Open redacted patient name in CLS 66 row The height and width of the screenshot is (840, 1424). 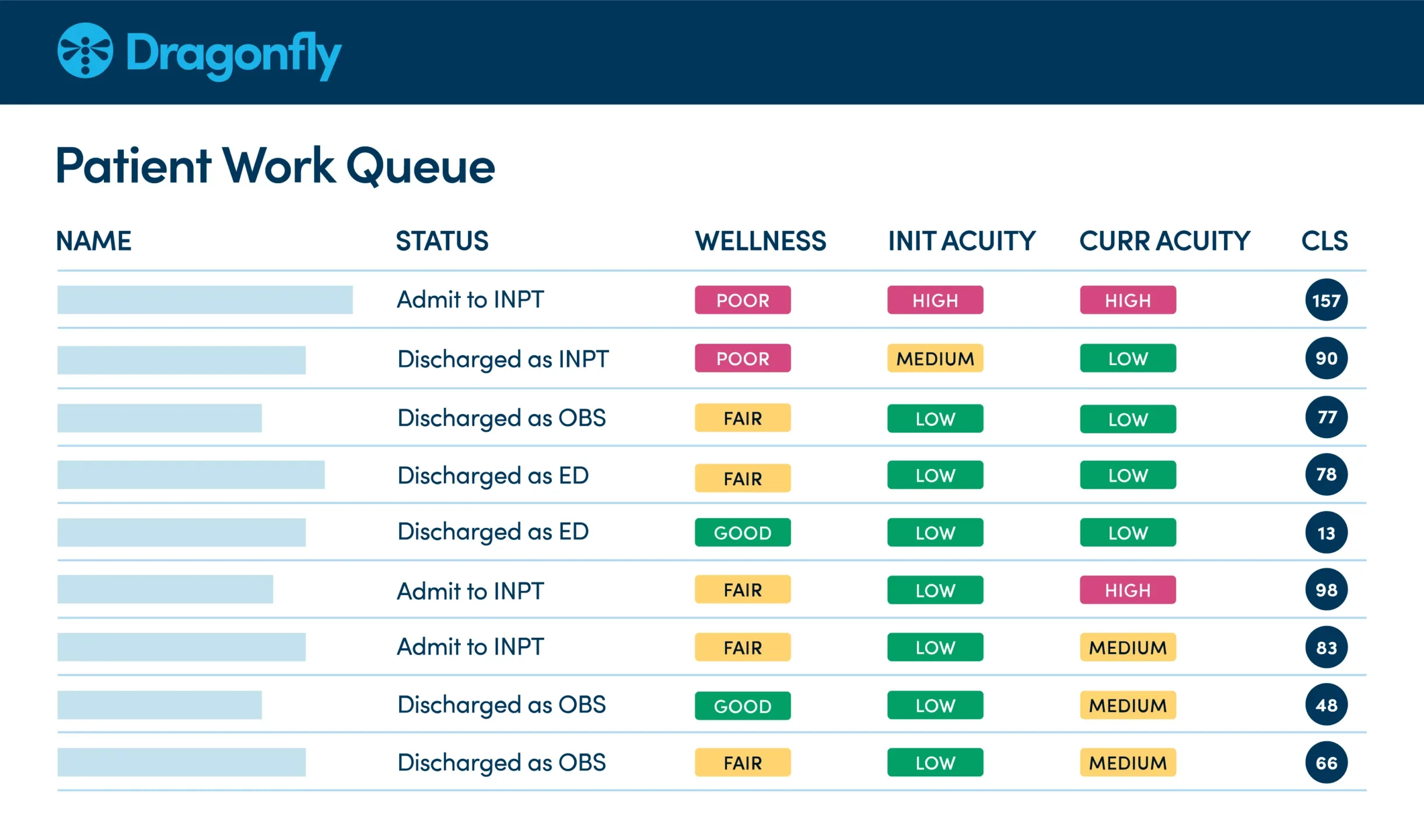click(x=181, y=762)
